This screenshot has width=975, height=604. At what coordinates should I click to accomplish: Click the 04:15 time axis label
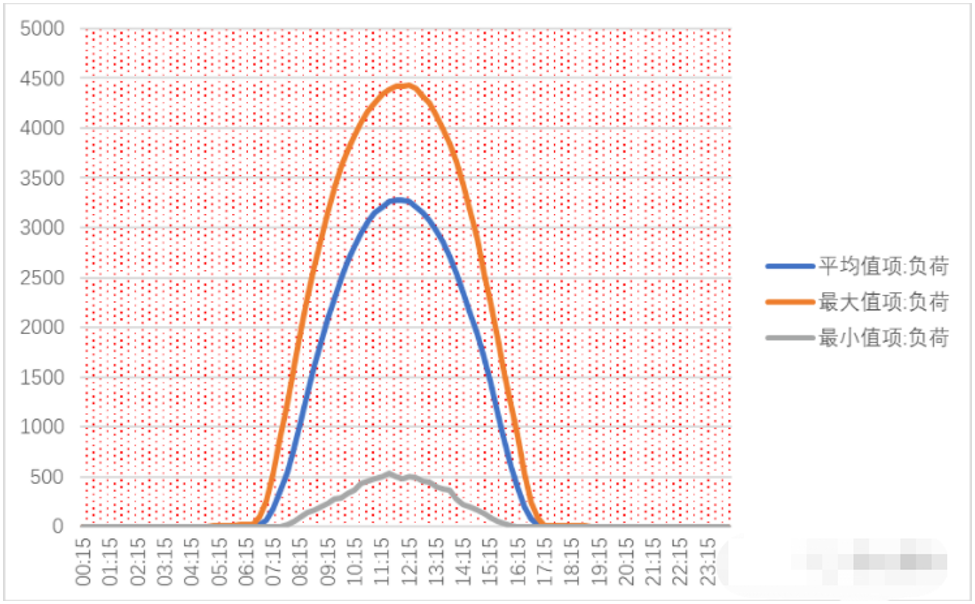tap(192, 562)
